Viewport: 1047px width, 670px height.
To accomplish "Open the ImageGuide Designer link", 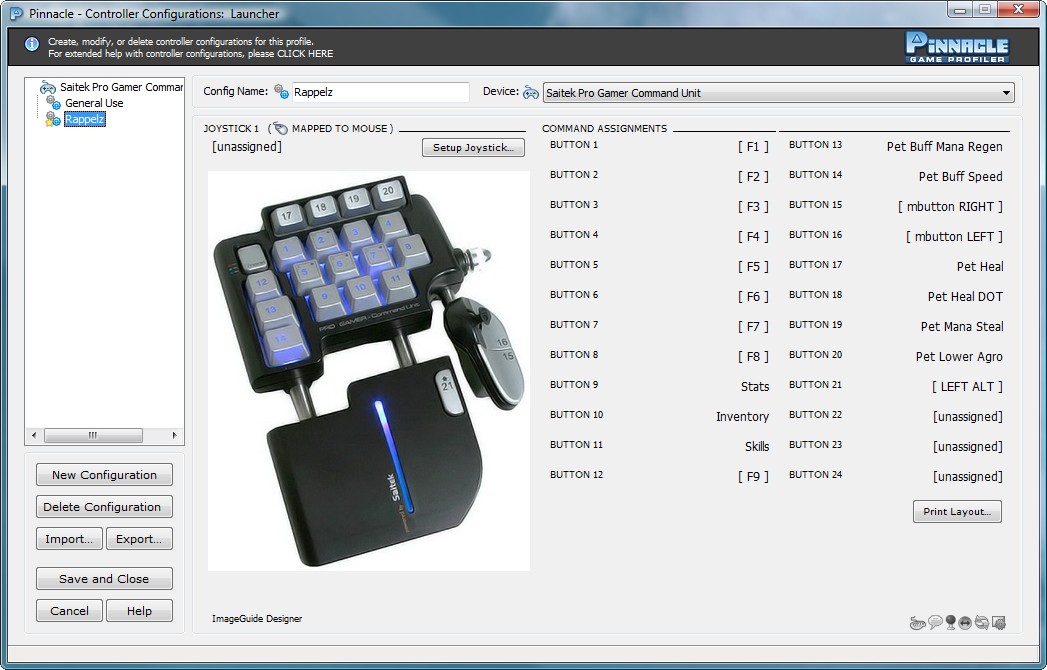I will (257, 619).
